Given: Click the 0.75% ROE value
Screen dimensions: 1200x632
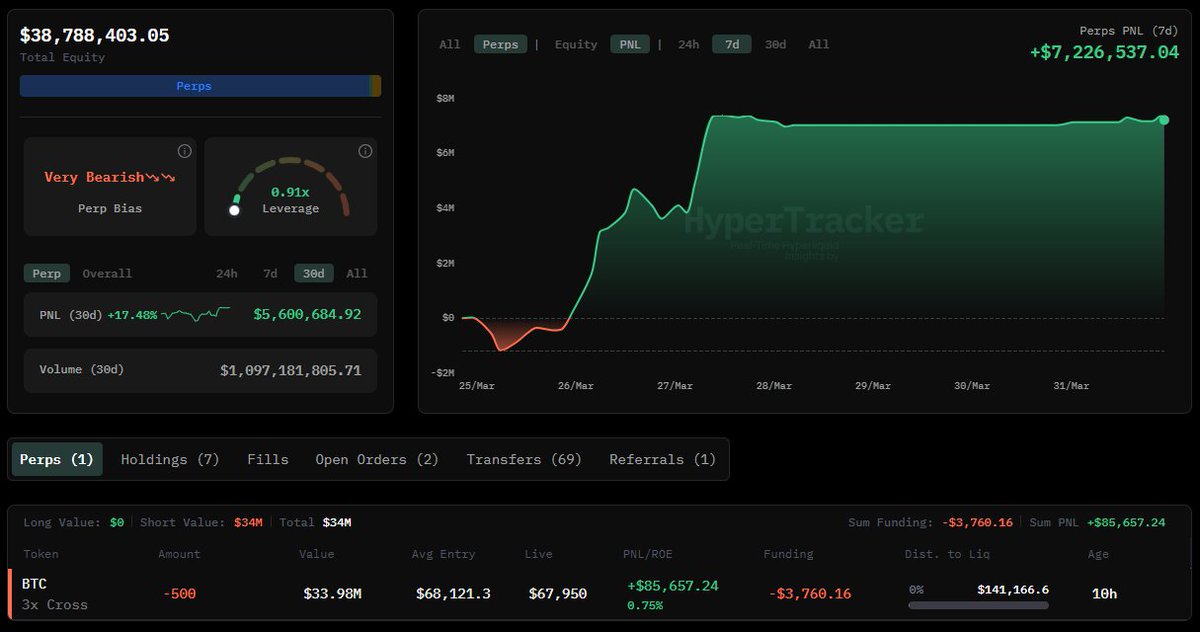Looking at the screenshot, I should (644, 606).
